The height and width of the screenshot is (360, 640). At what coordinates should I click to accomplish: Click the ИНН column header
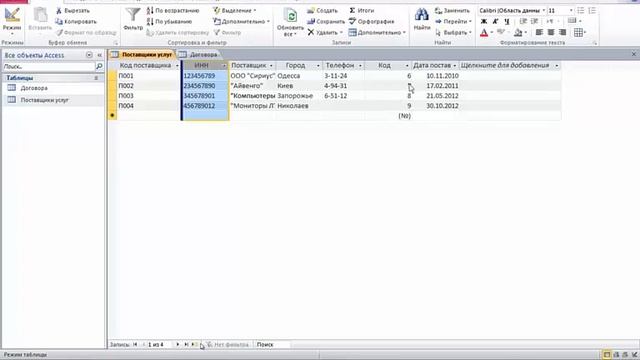pyautogui.click(x=204, y=65)
